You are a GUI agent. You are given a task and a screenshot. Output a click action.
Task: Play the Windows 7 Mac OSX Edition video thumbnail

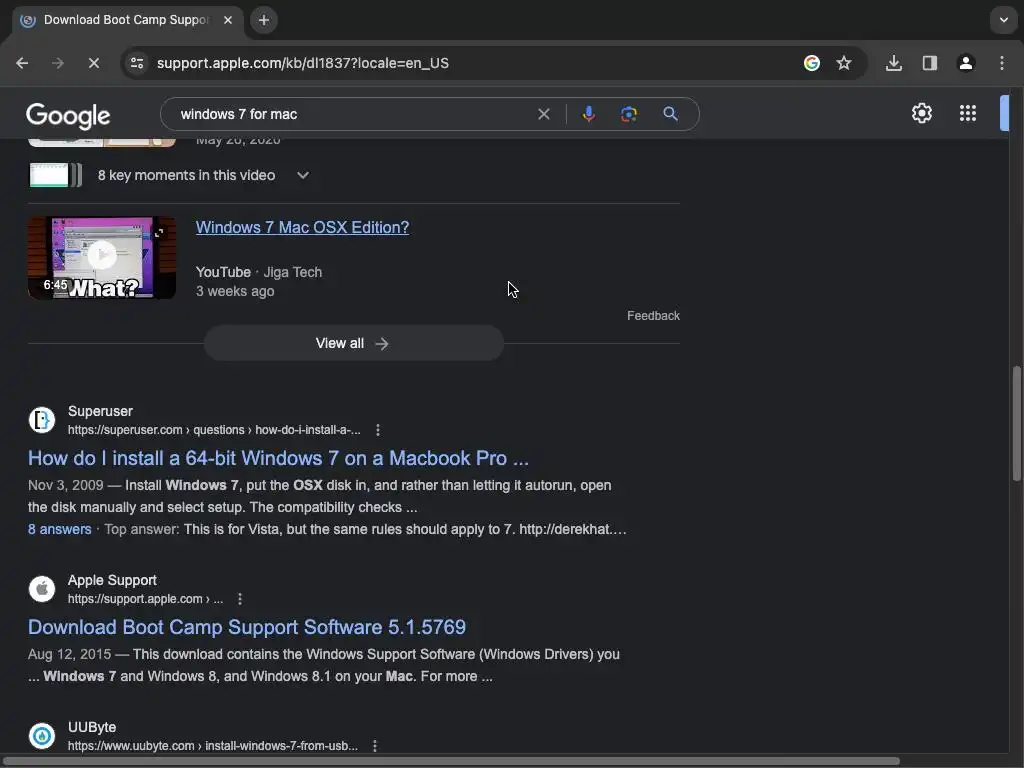coord(102,258)
